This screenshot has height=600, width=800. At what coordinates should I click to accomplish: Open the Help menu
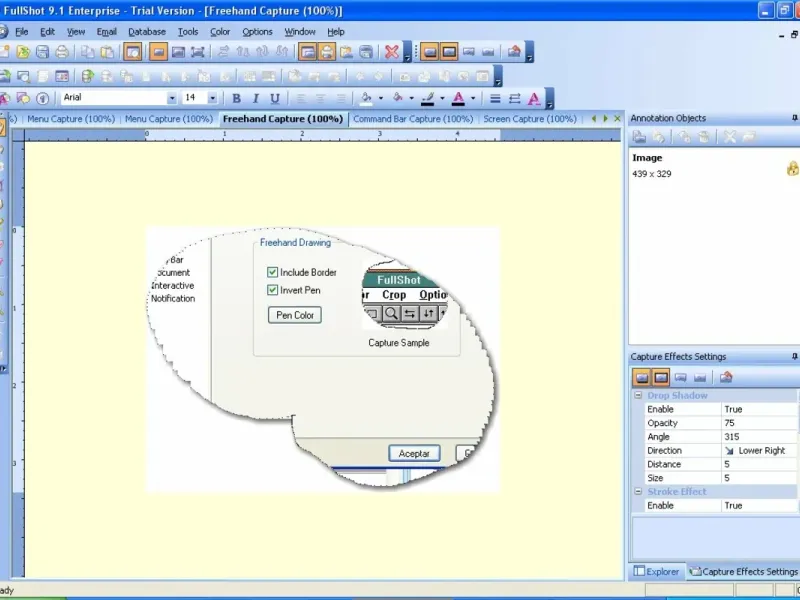coord(336,32)
